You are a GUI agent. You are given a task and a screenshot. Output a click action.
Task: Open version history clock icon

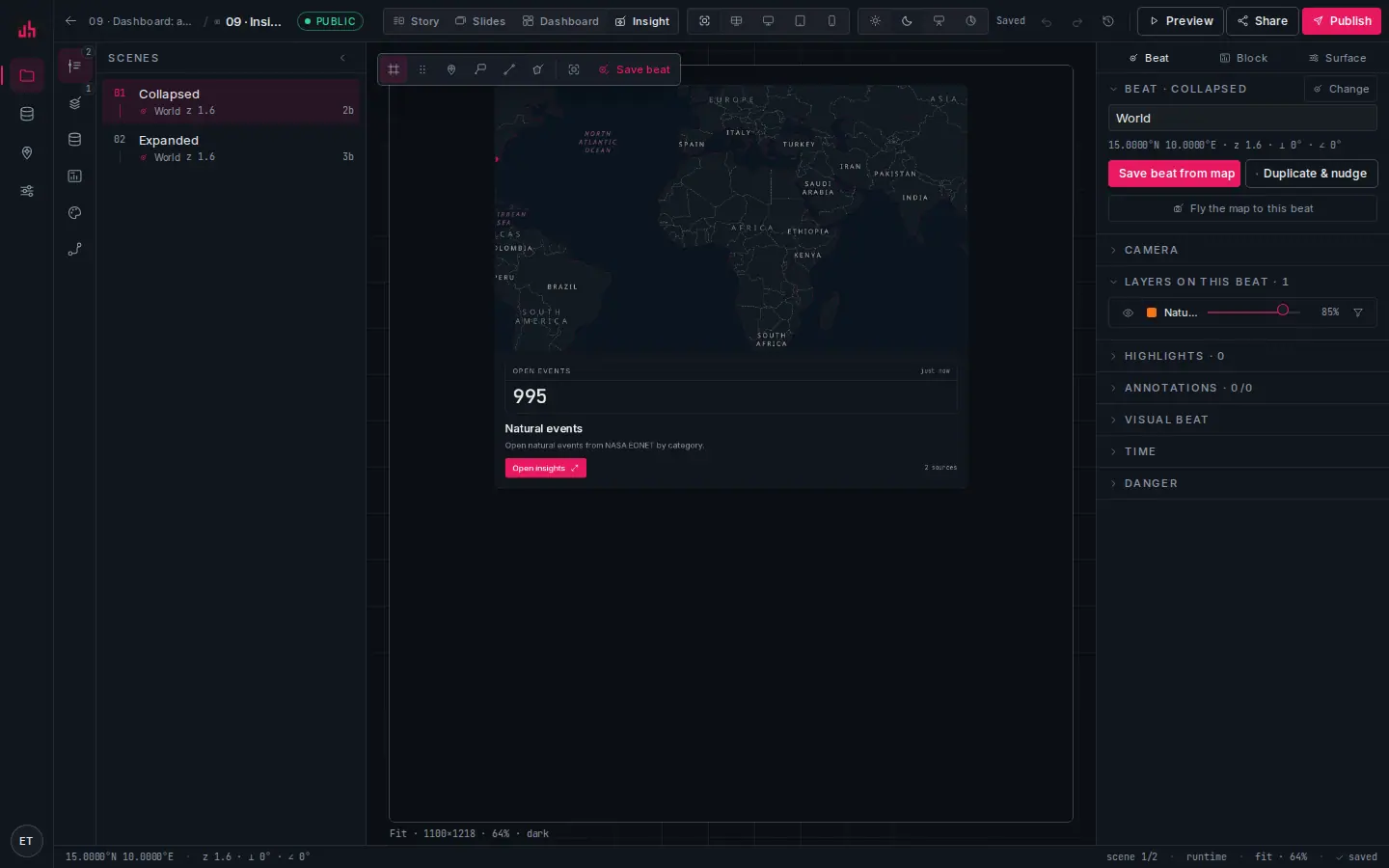click(x=1108, y=21)
